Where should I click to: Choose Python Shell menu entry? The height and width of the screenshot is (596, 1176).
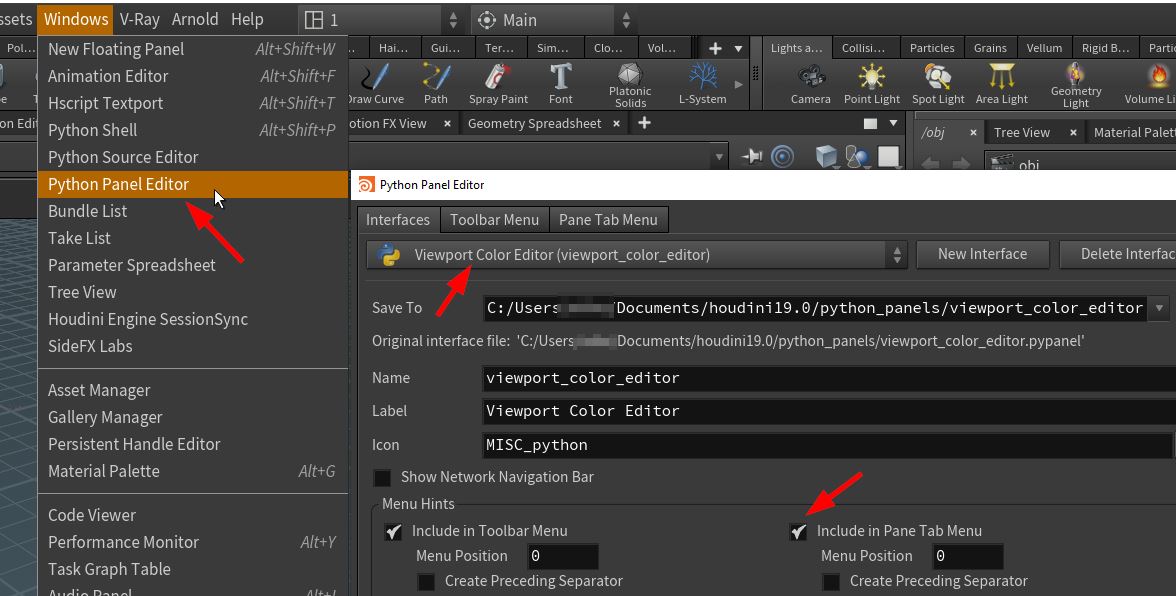tap(193, 130)
